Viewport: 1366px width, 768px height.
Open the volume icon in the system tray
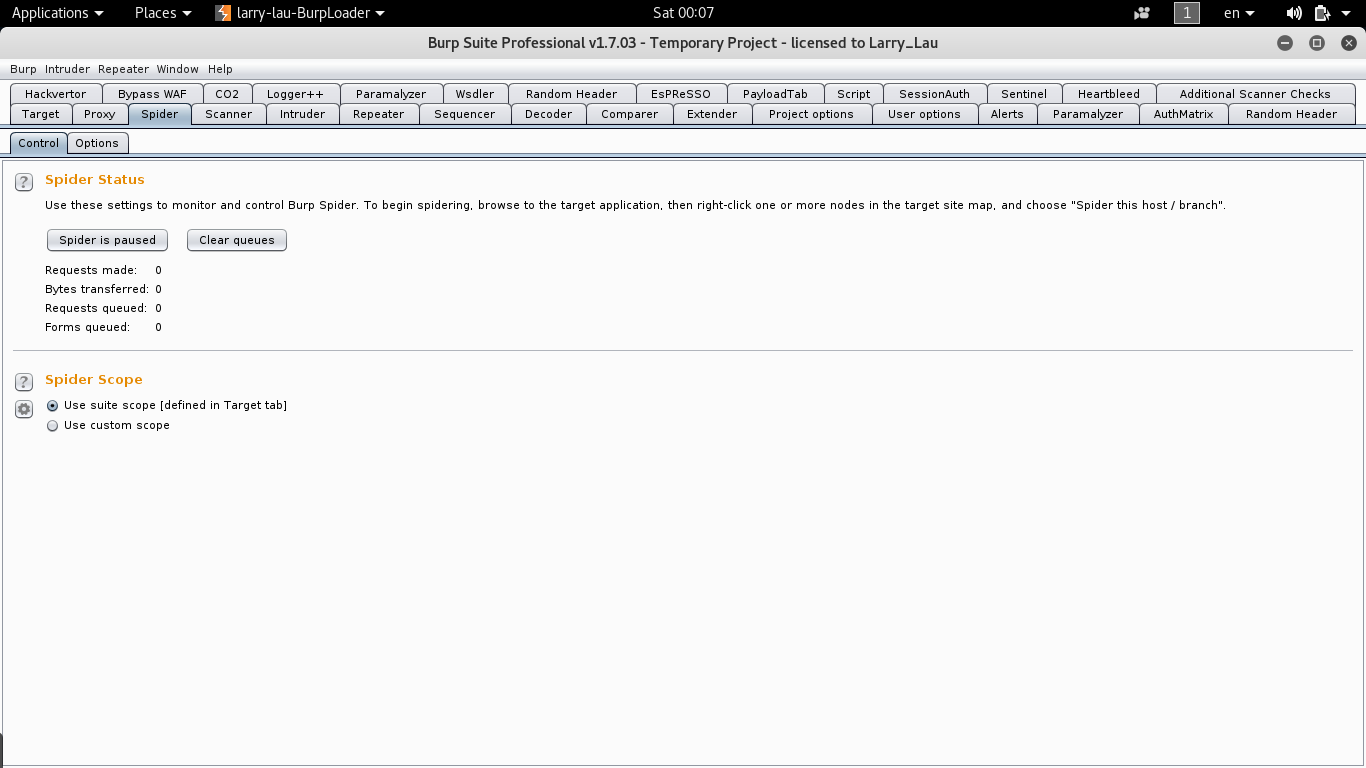[x=1294, y=13]
